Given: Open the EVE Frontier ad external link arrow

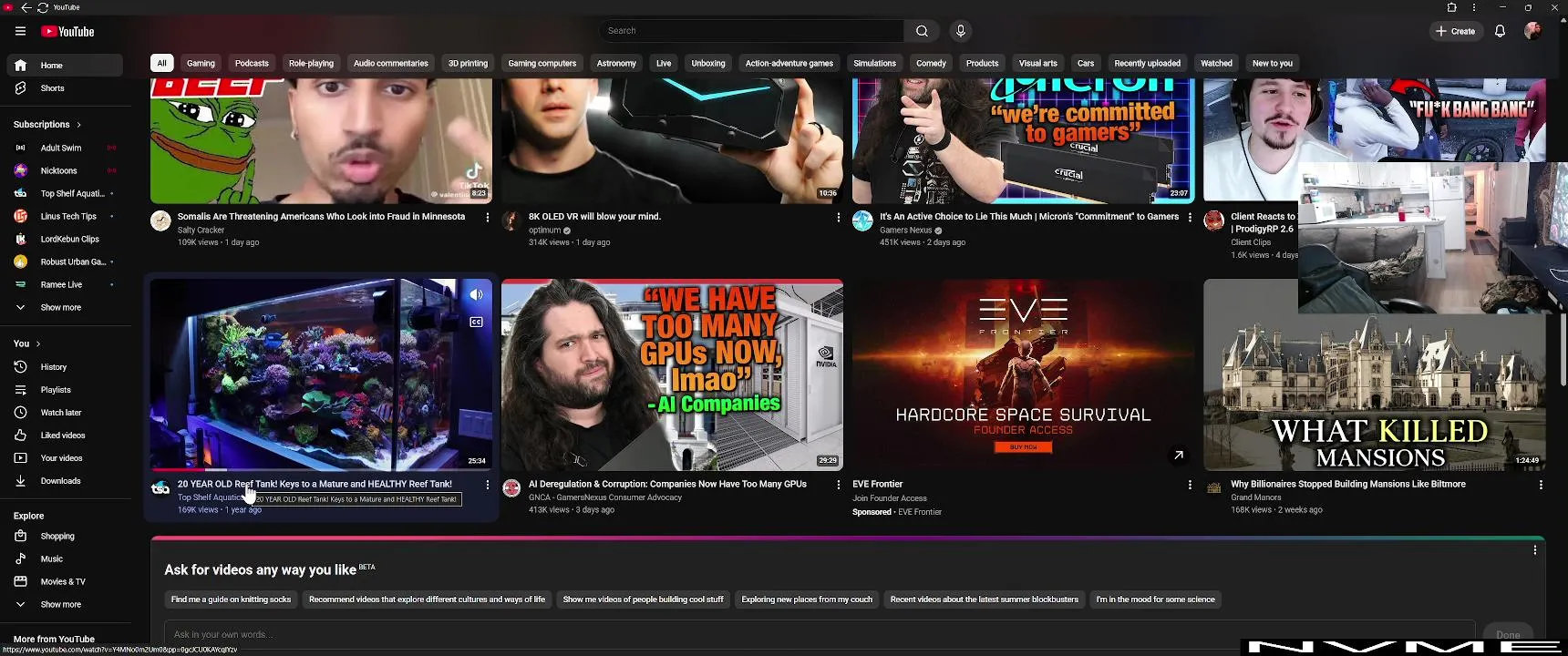Looking at the screenshot, I should coord(1179,456).
